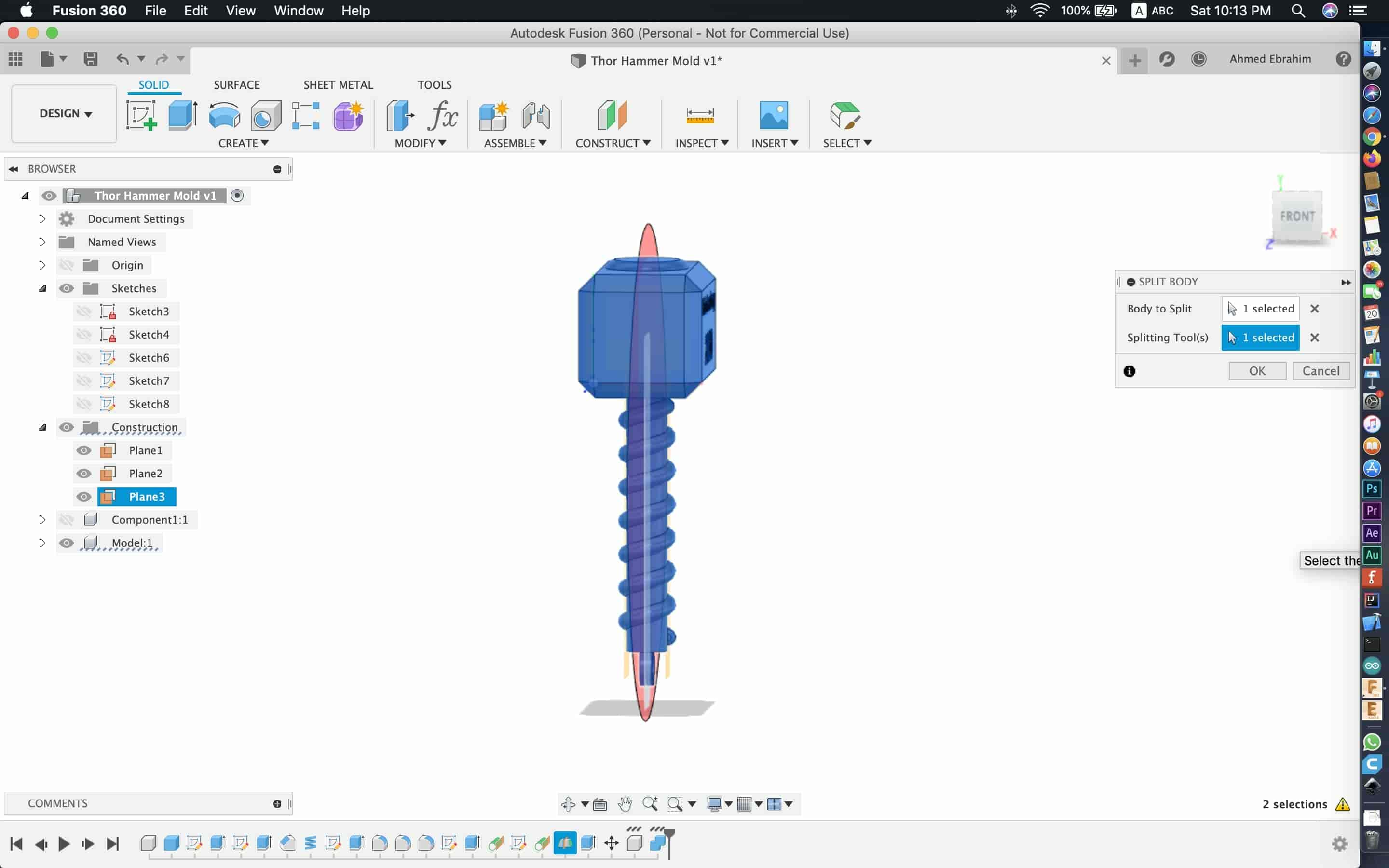Select the New Component tool
Viewport: 1389px width, 868px height.
coord(493,115)
